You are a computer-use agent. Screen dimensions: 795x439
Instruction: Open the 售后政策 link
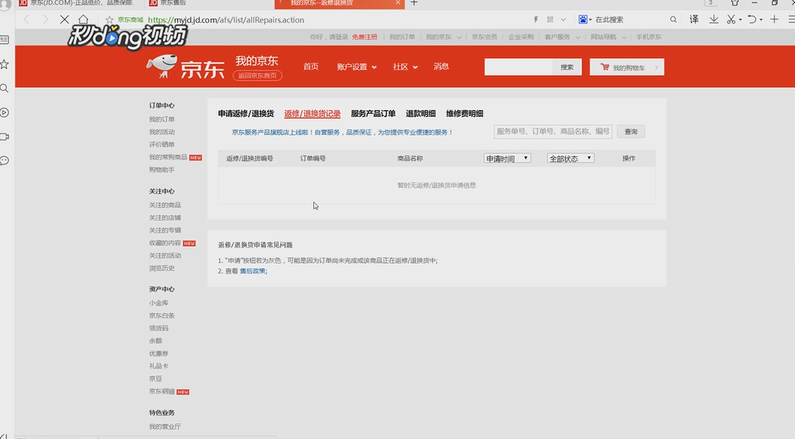pyautogui.click(x=252, y=271)
